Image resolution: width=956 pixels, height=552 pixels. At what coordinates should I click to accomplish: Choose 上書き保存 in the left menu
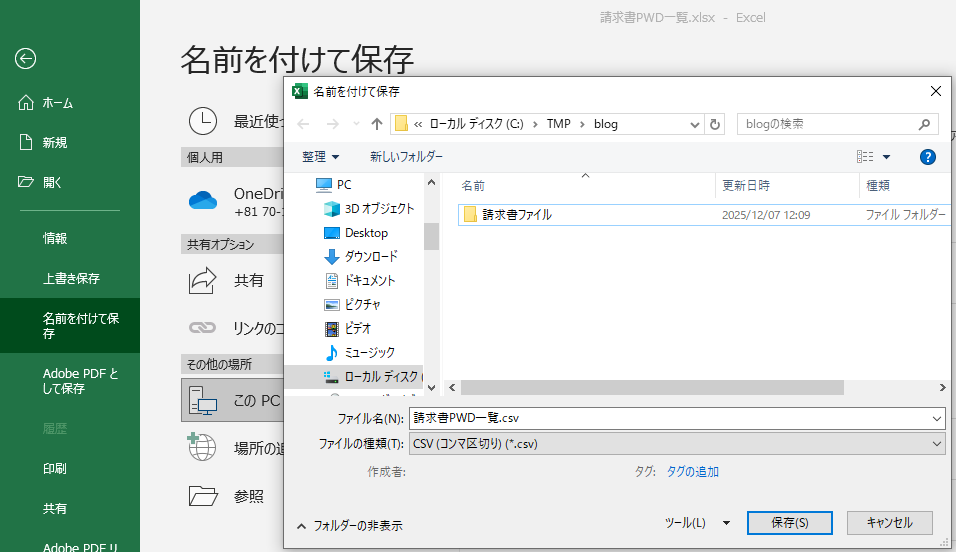click(71, 278)
